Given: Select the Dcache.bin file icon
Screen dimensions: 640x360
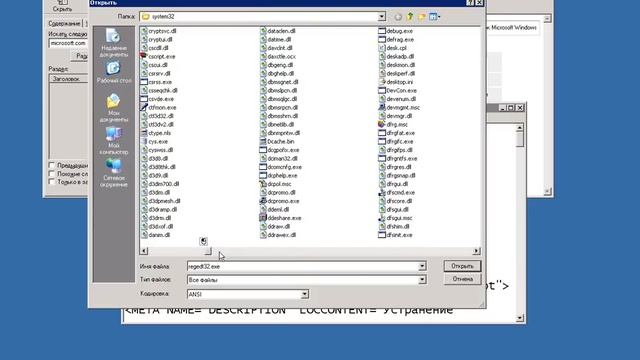Looking at the screenshot, I should point(263,141).
